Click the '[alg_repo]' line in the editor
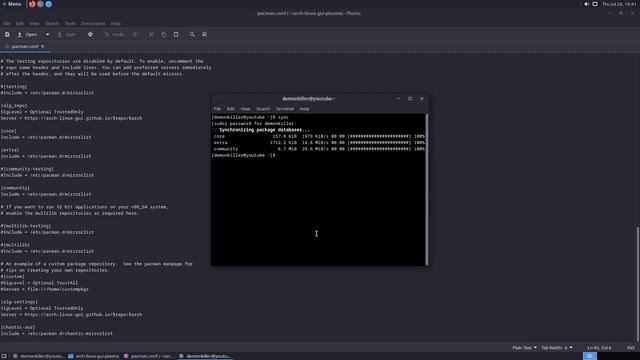640x360 pixels. pos(14,105)
